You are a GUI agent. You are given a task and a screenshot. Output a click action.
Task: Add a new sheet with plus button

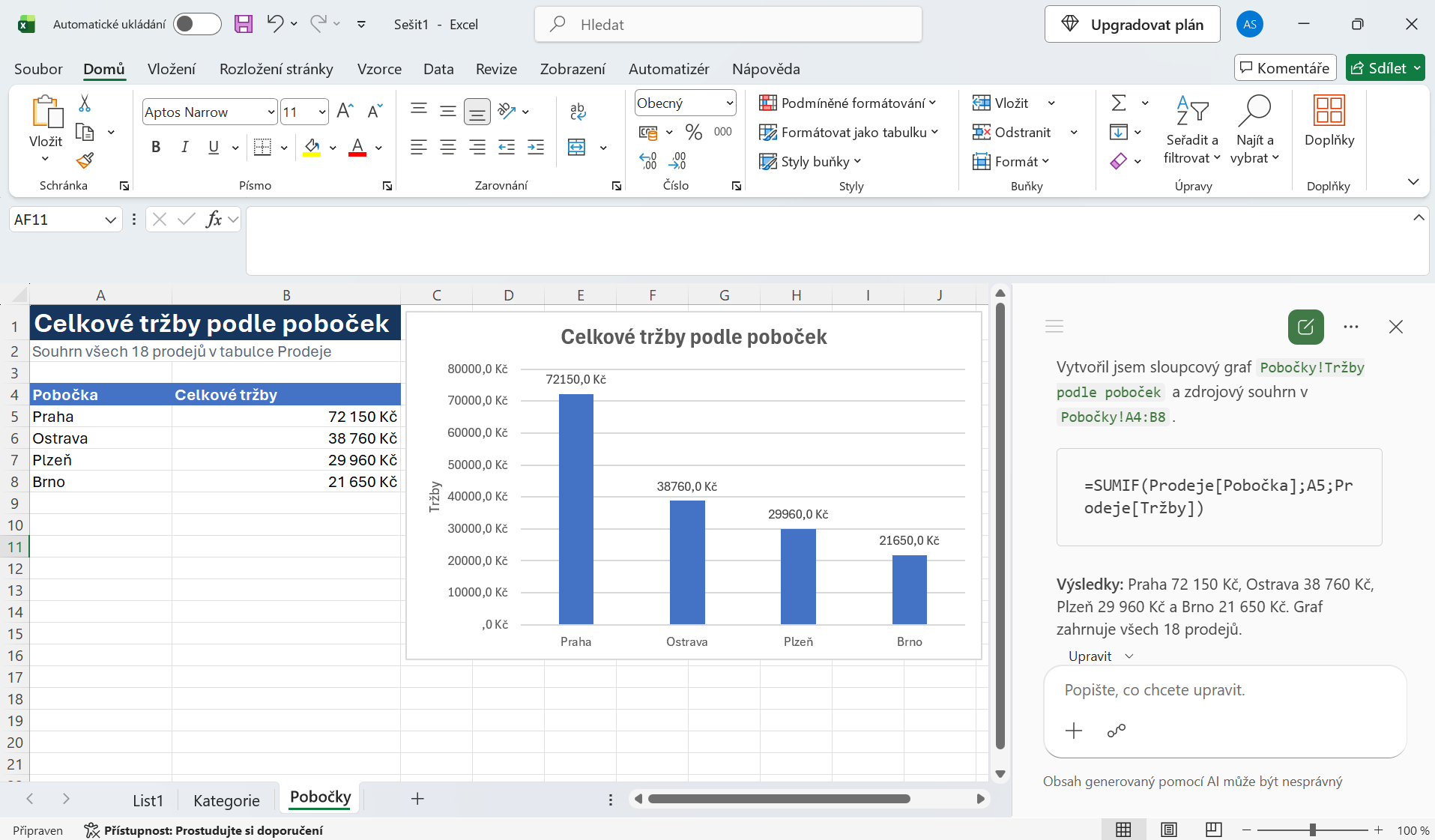pyautogui.click(x=417, y=799)
